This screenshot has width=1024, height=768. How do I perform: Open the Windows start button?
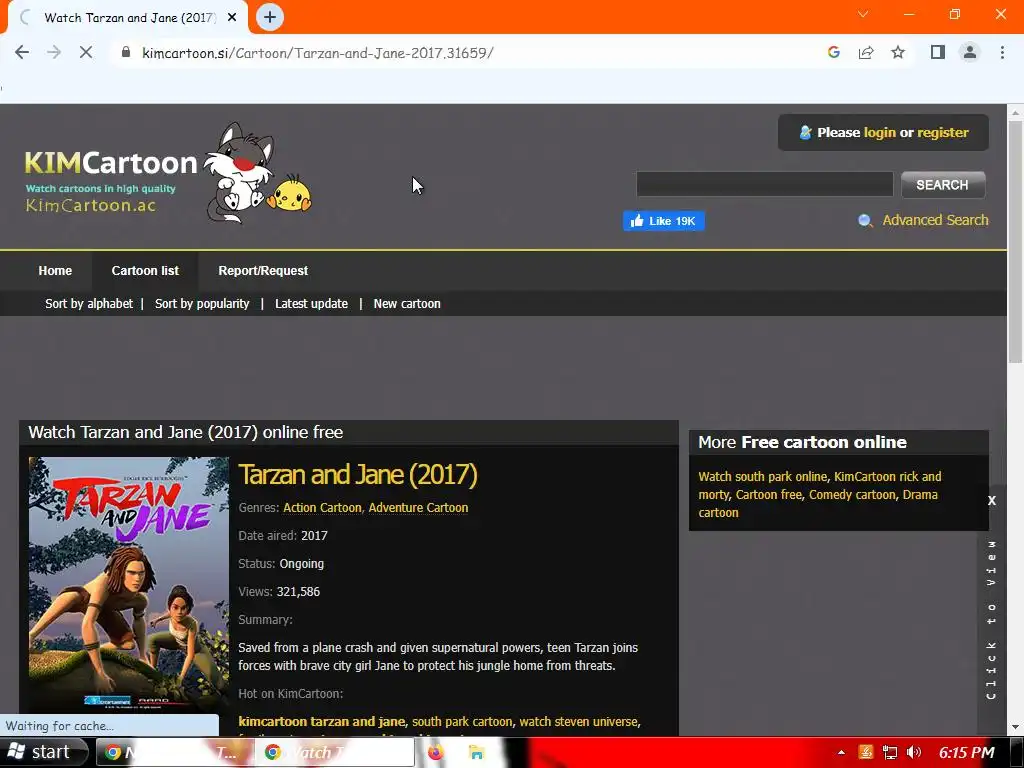(43, 752)
